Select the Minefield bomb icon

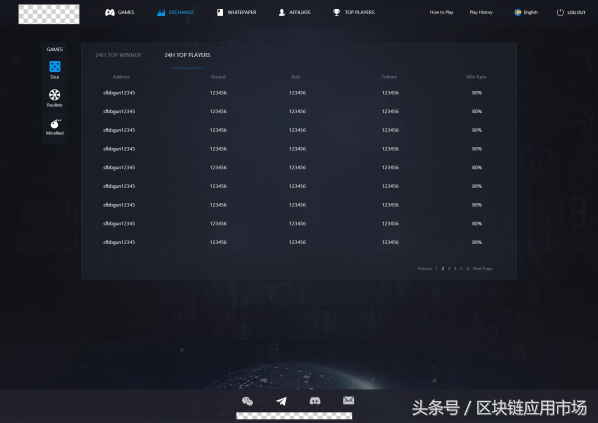pyautogui.click(x=55, y=124)
